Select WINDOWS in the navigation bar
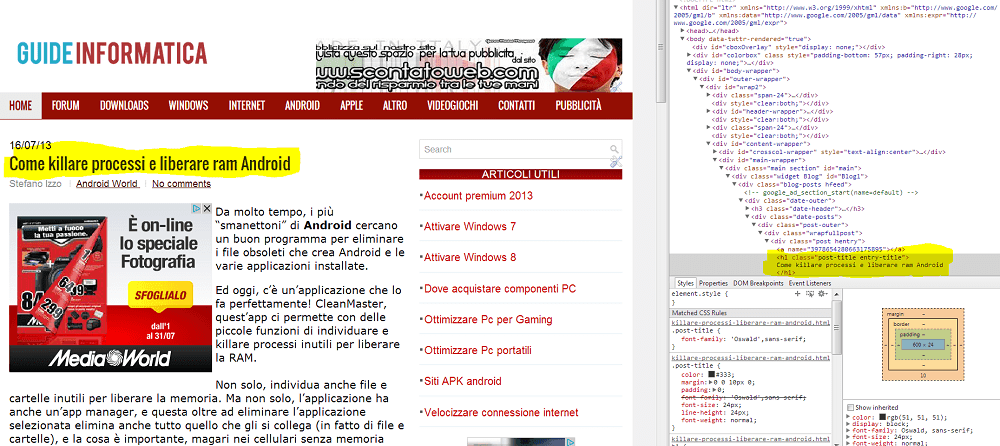This screenshot has height=446, width=1000. pyautogui.click(x=188, y=105)
